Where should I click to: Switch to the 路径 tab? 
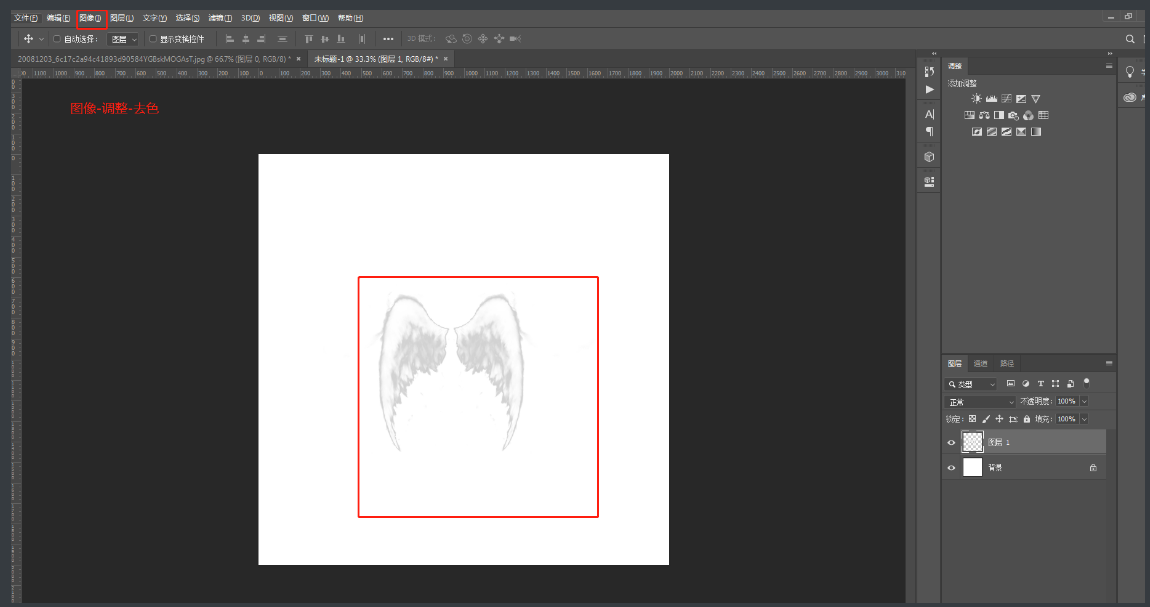pos(1007,364)
